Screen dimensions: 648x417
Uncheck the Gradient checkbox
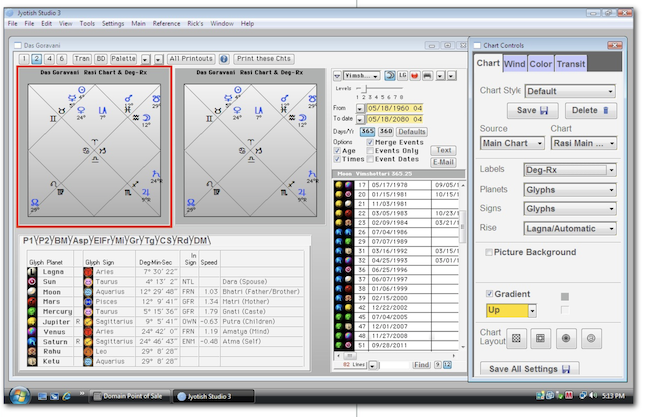tap(489, 294)
